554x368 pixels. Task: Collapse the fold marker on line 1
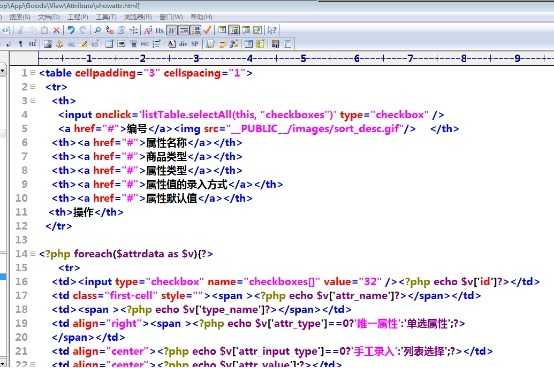pyautogui.click(x=33, y=73)
